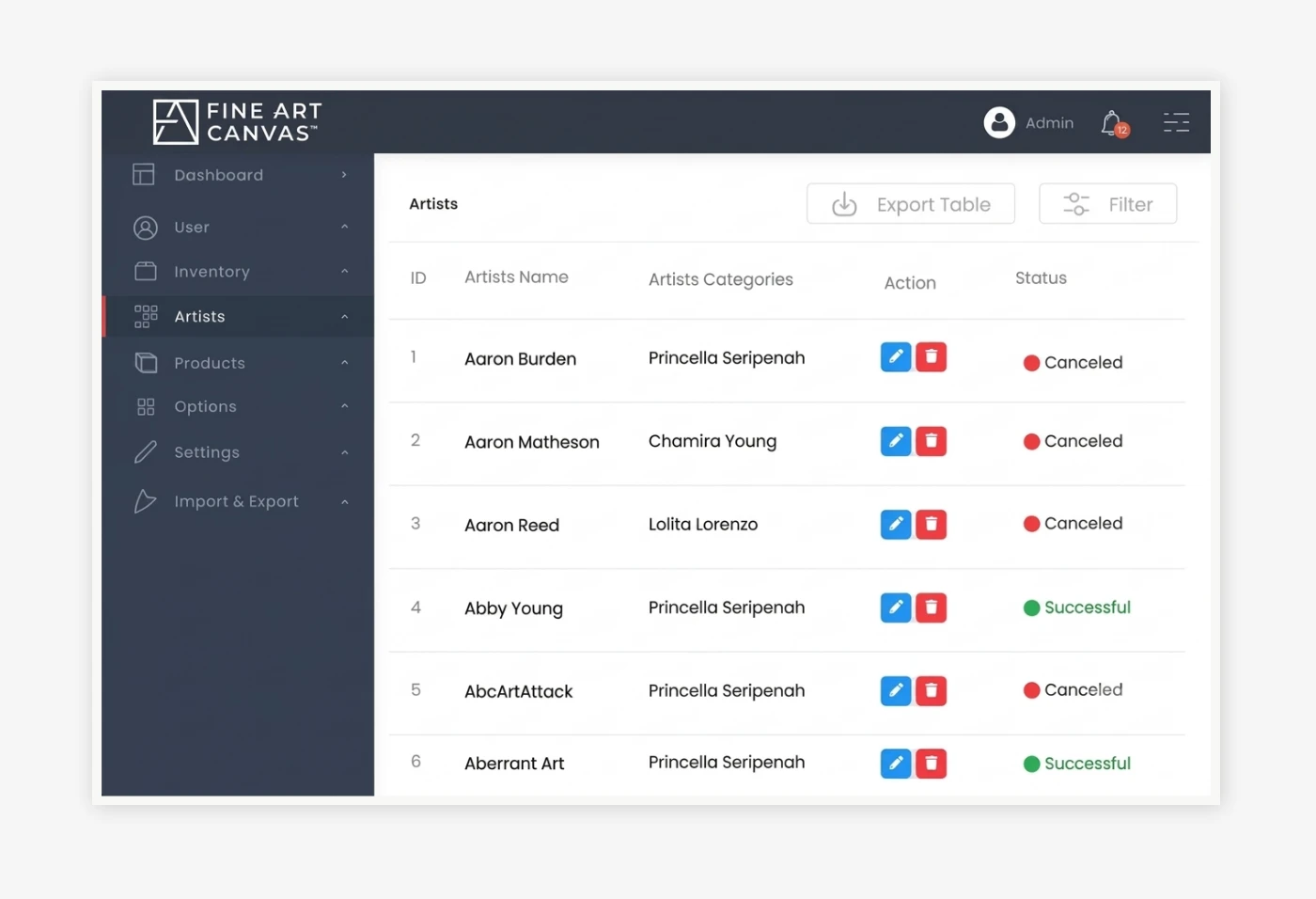
Task: Open Dashboard in the sidebar
Action: point(219,175)
